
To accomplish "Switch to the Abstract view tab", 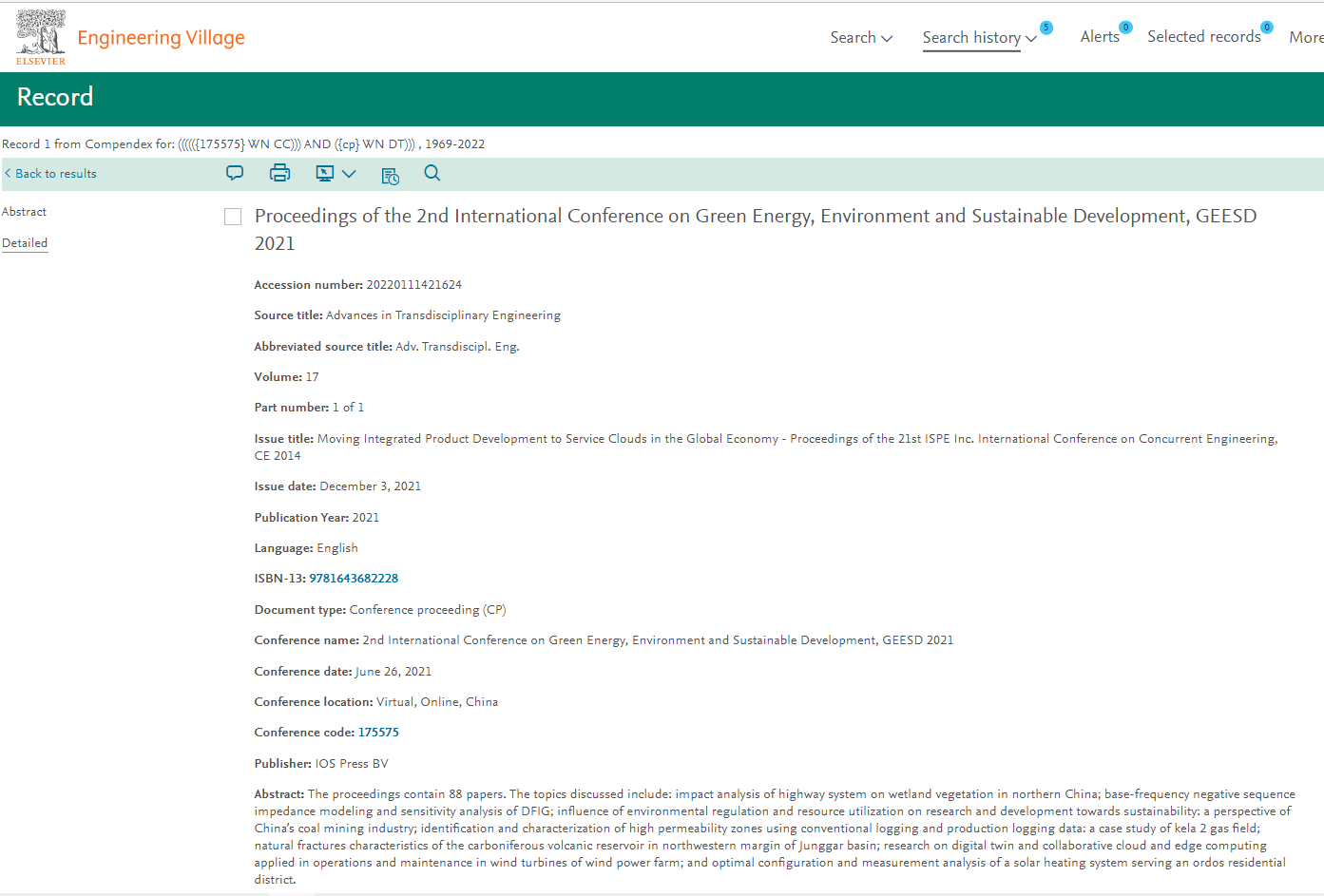I will click(x=24, y=212).
